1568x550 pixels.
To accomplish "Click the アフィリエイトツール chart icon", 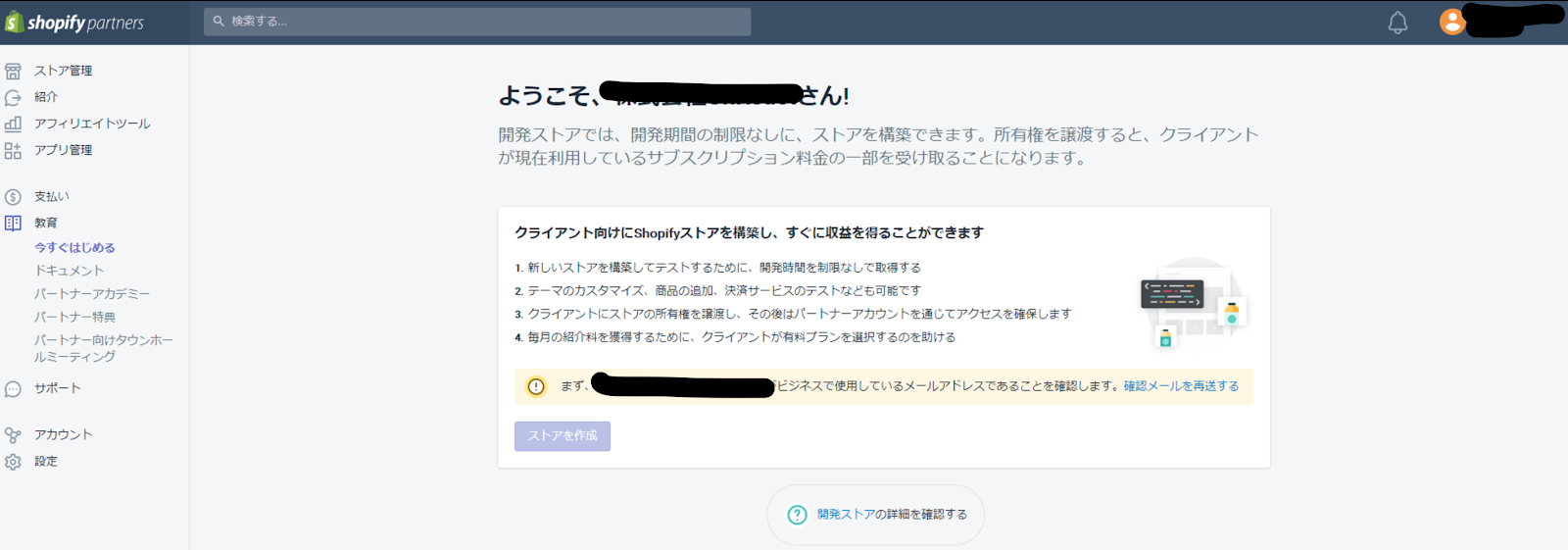I will pos(13,124).
